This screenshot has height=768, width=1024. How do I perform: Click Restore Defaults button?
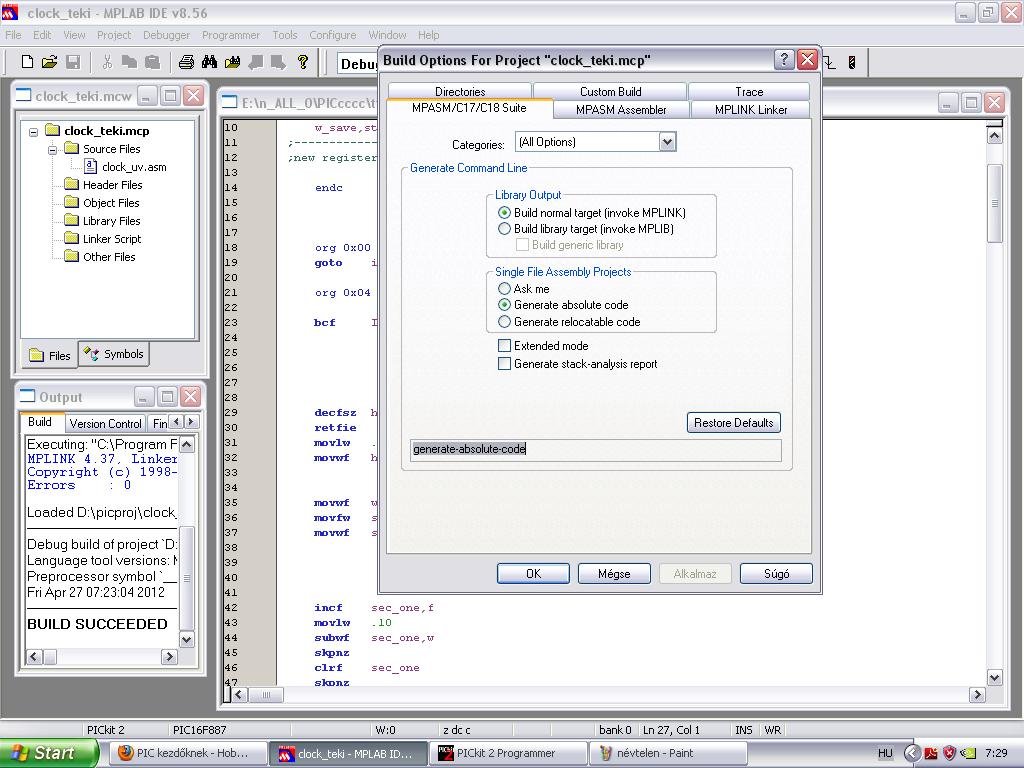coord(733,423)
